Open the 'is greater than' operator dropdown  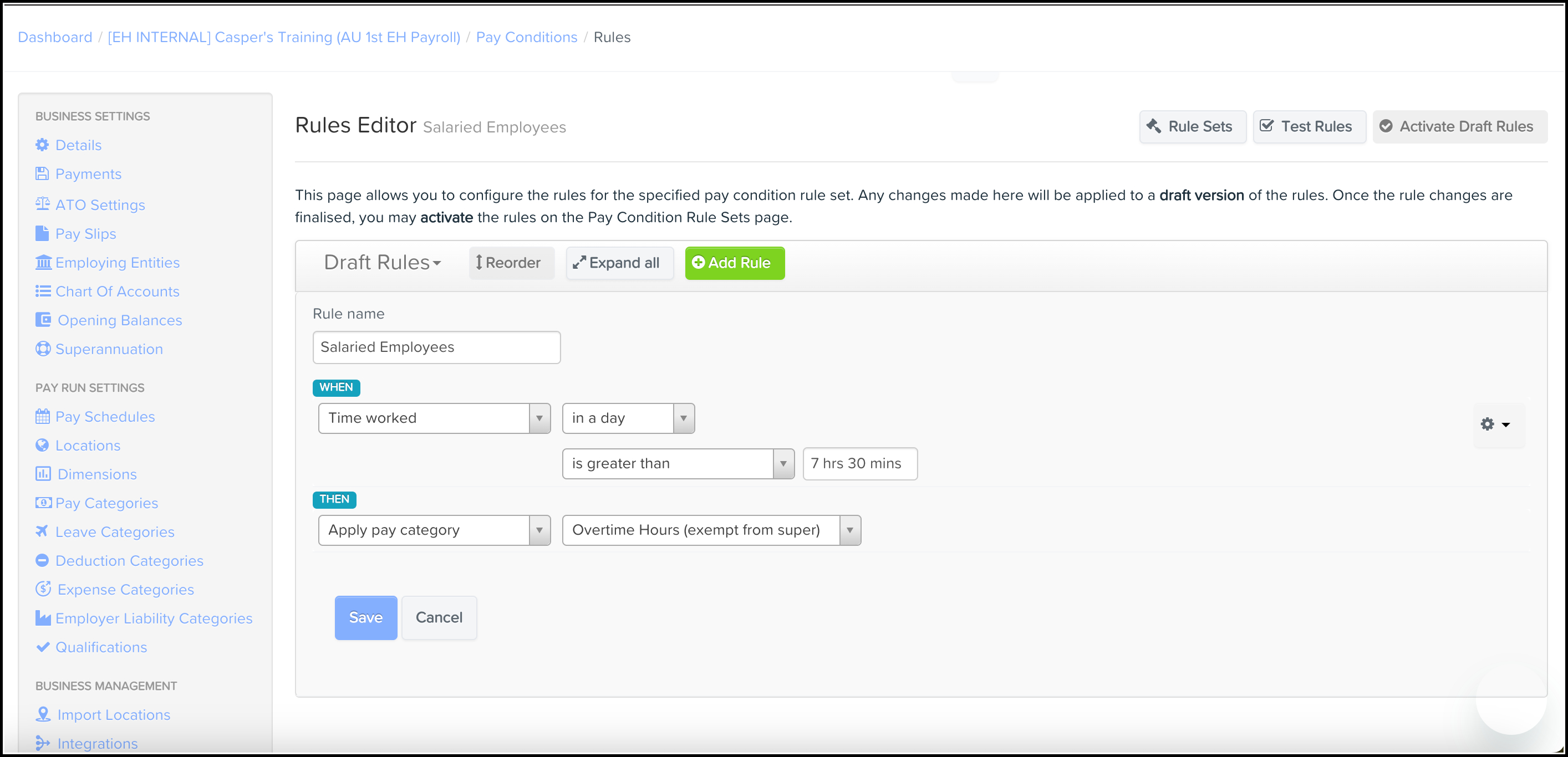click(x=678, y=464)
